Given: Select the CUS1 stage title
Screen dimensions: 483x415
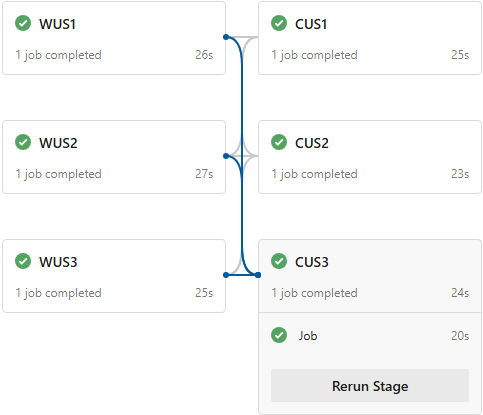Looking at the screenshot, I should pos(311,24).
